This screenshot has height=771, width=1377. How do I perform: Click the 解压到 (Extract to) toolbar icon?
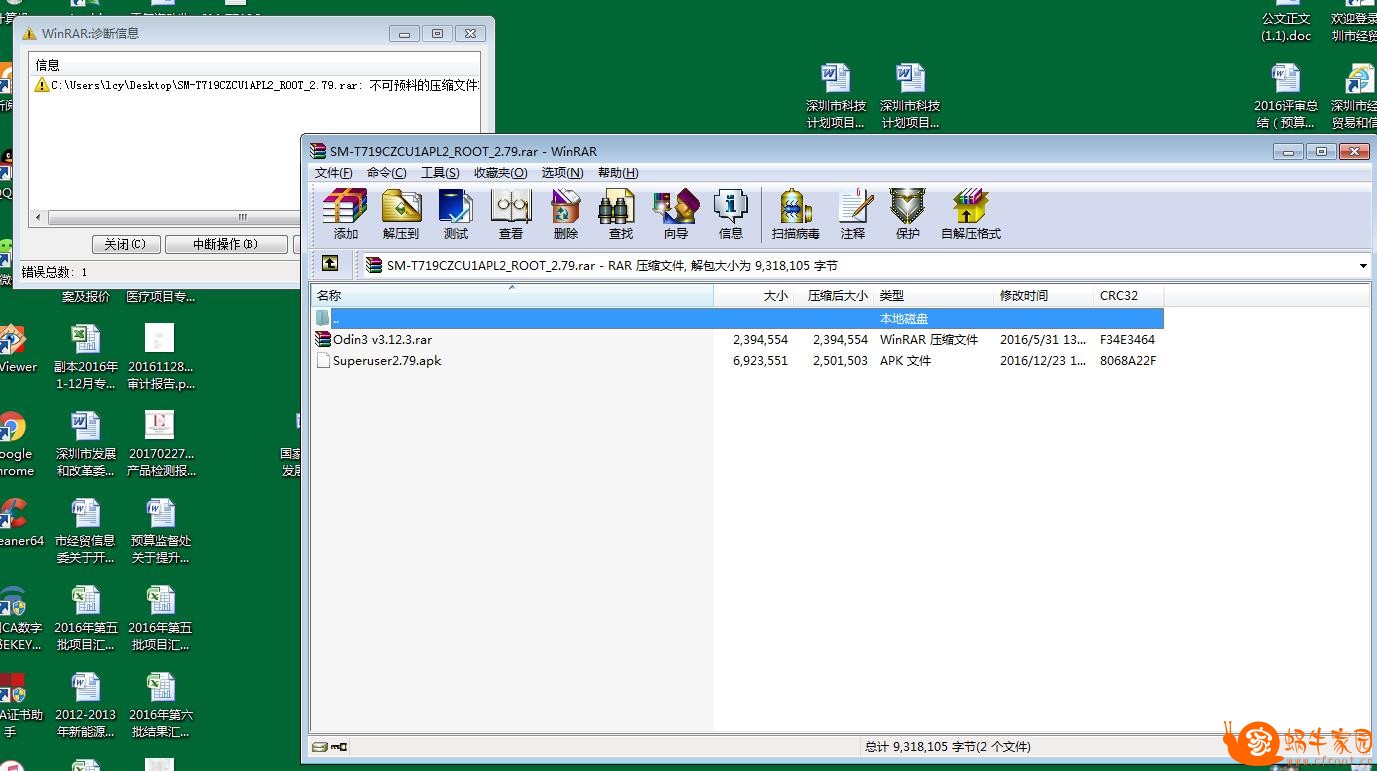pos(401,214)
